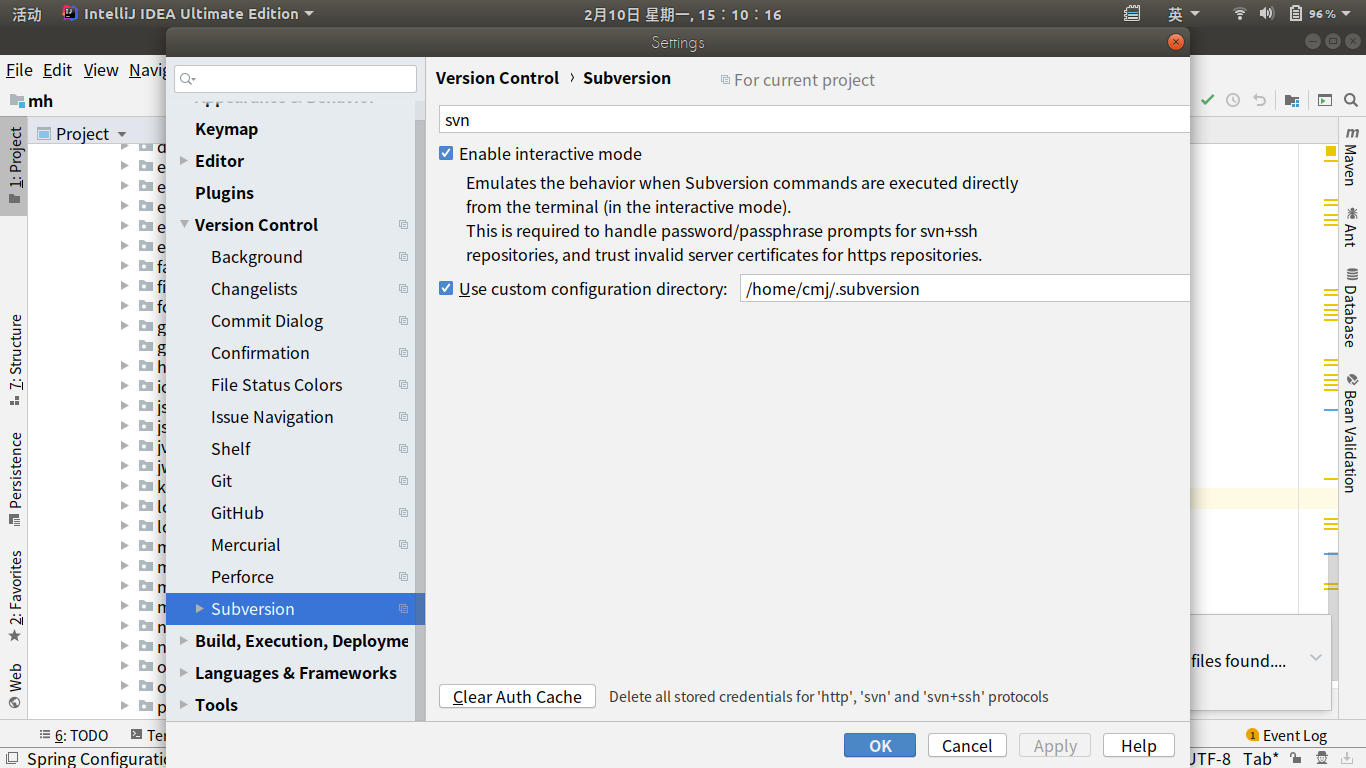Open the input method 英 dropdown
This screenshot has height=768, width=1366.
point(1183,14)
